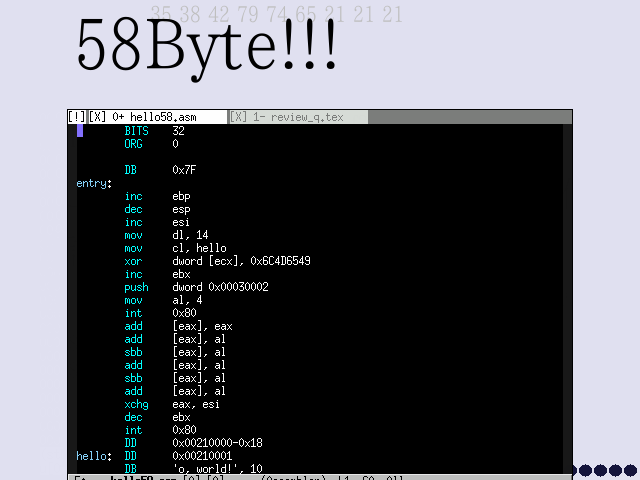Click the [!] indicator in the tab bar
Viewport: 640px width, 480px height.
76,117
